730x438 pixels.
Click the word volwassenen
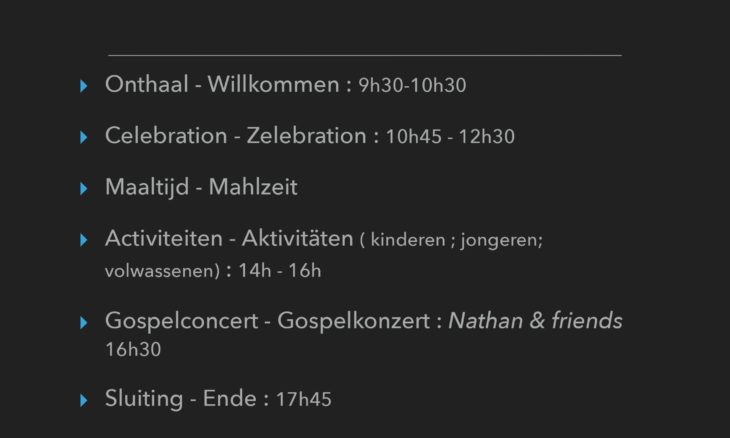coord(159,271)
